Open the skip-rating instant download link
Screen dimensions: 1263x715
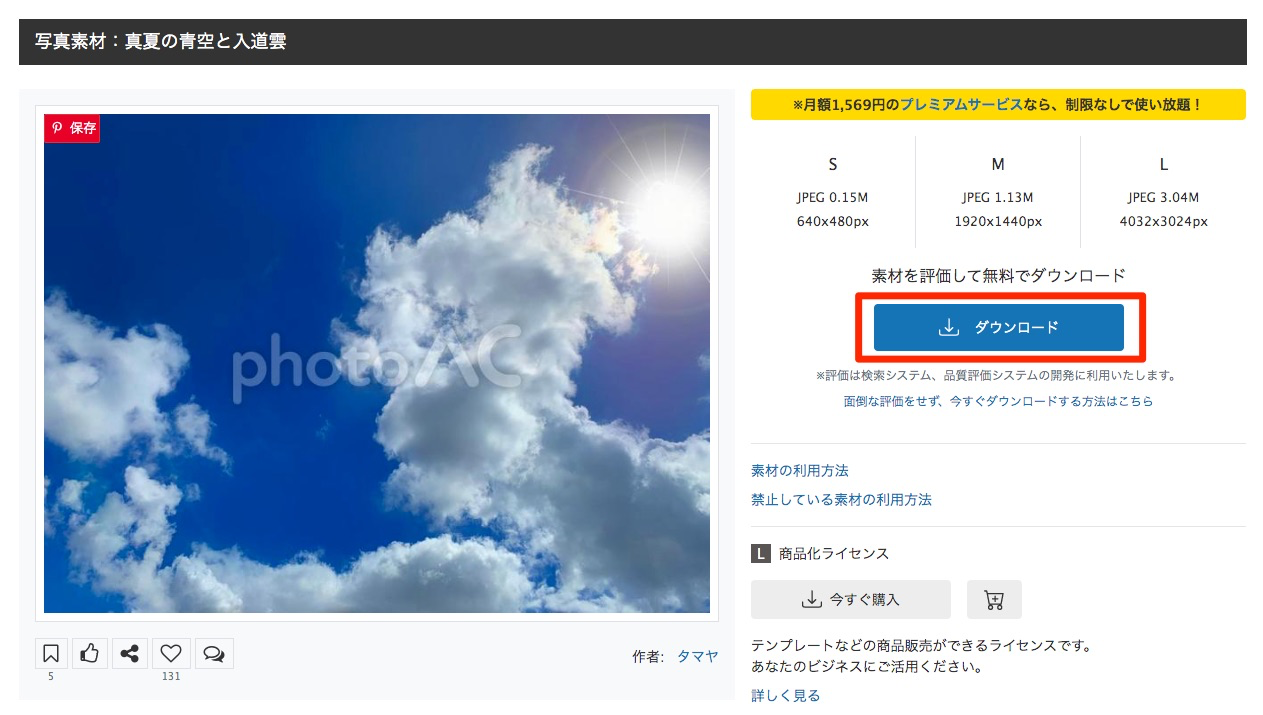(1000, 399)
